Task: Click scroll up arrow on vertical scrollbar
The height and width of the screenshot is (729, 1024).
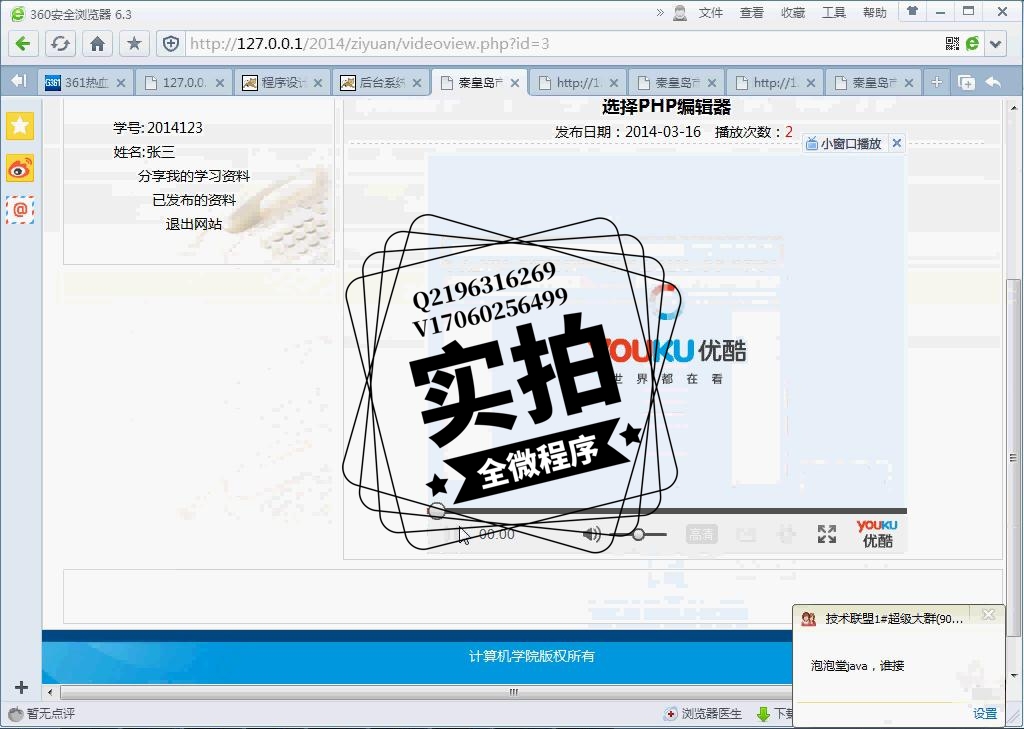Action: pos(1013,107)
